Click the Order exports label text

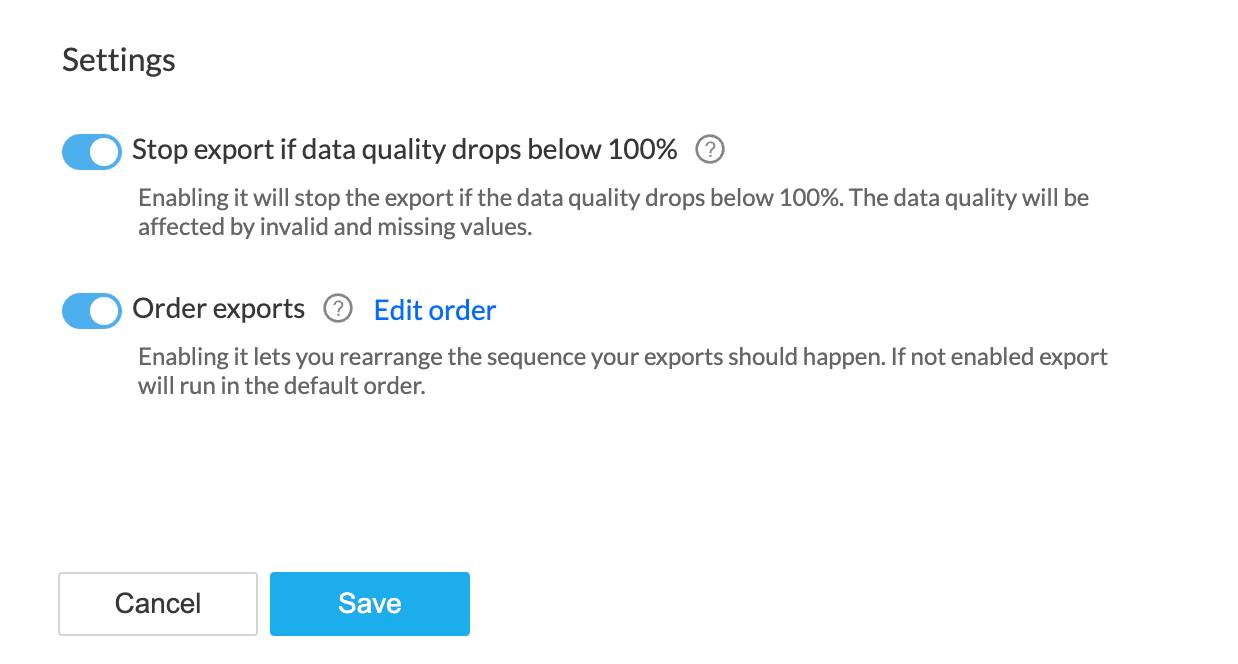point(219,309)
